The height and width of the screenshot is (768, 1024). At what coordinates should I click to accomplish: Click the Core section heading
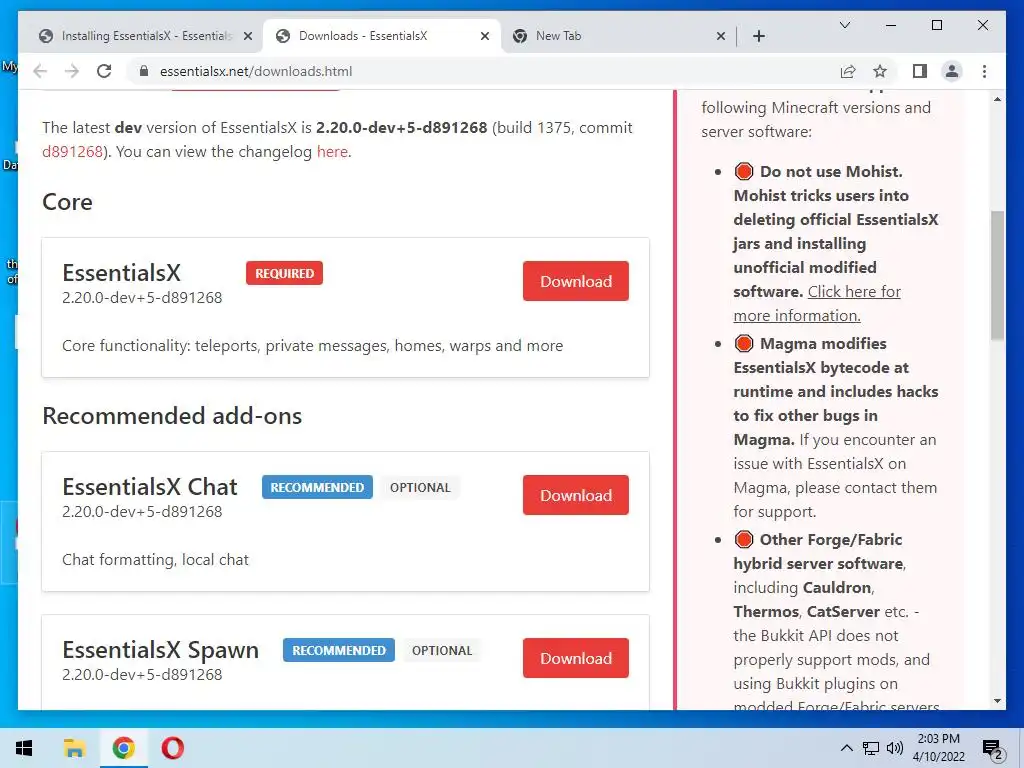[x=67, y=202]
